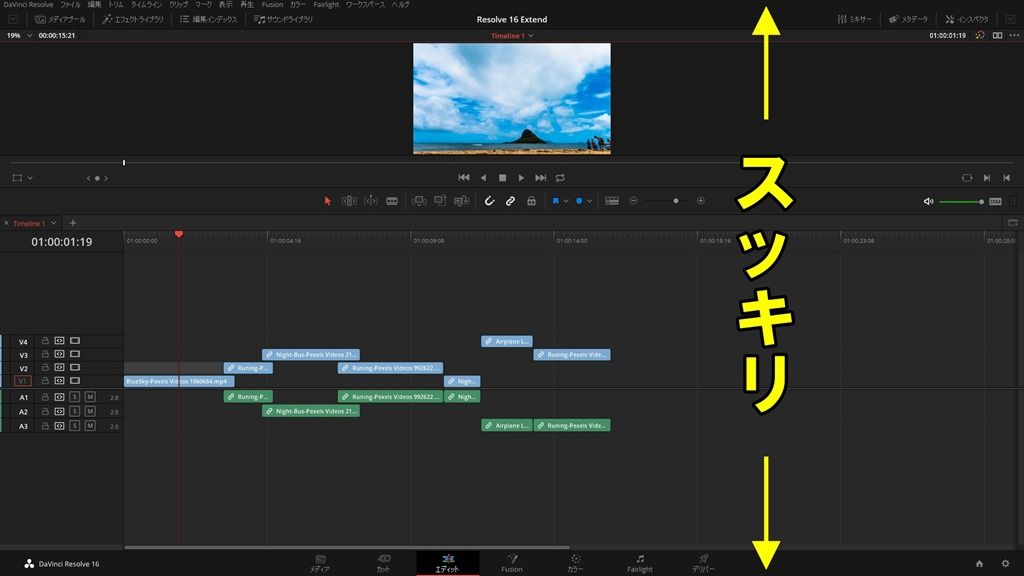Click the Insert Clip icon
Screen dimensions: 1024x576
[419, 201]
